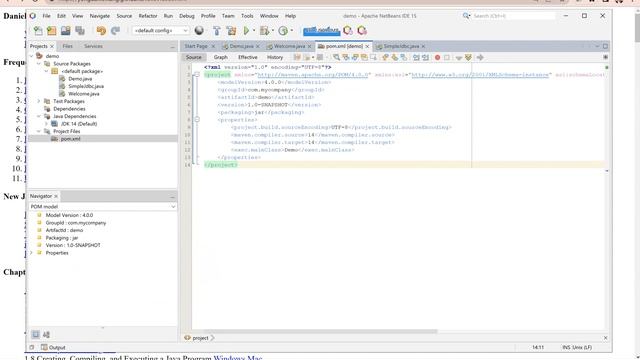This screenshot has width=640, height=360.
Task: Click the globe browser icon in toolbar
Action: pyautogui.click(x=199, y=31)
